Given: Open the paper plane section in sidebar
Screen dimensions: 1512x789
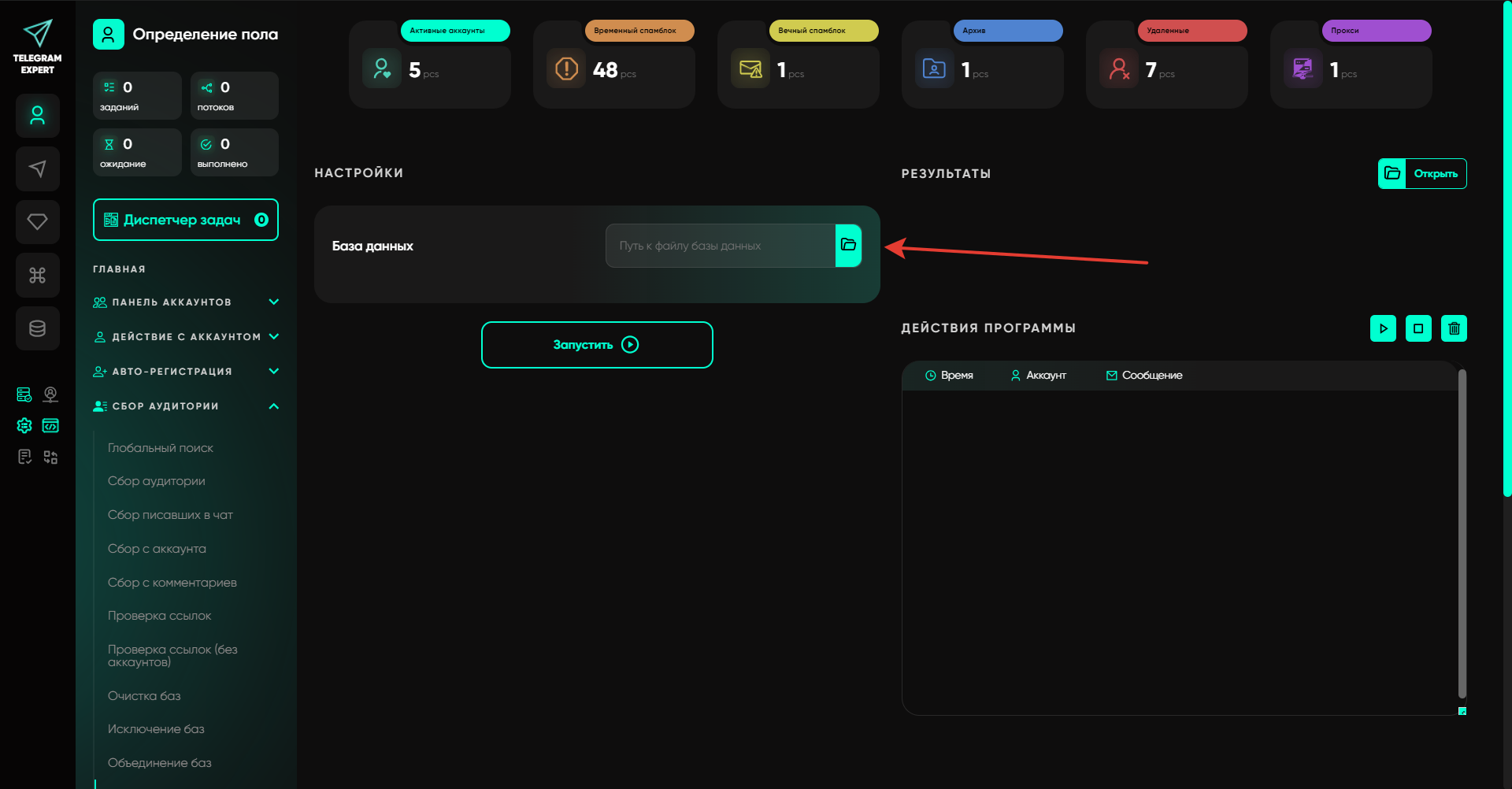Looking at the screenshot, I should tap(37, 169).
